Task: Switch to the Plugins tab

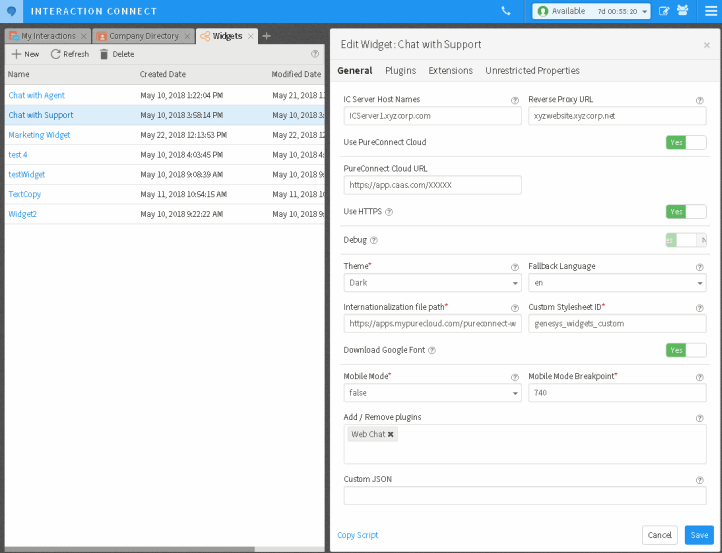Action: coord(400,71)
